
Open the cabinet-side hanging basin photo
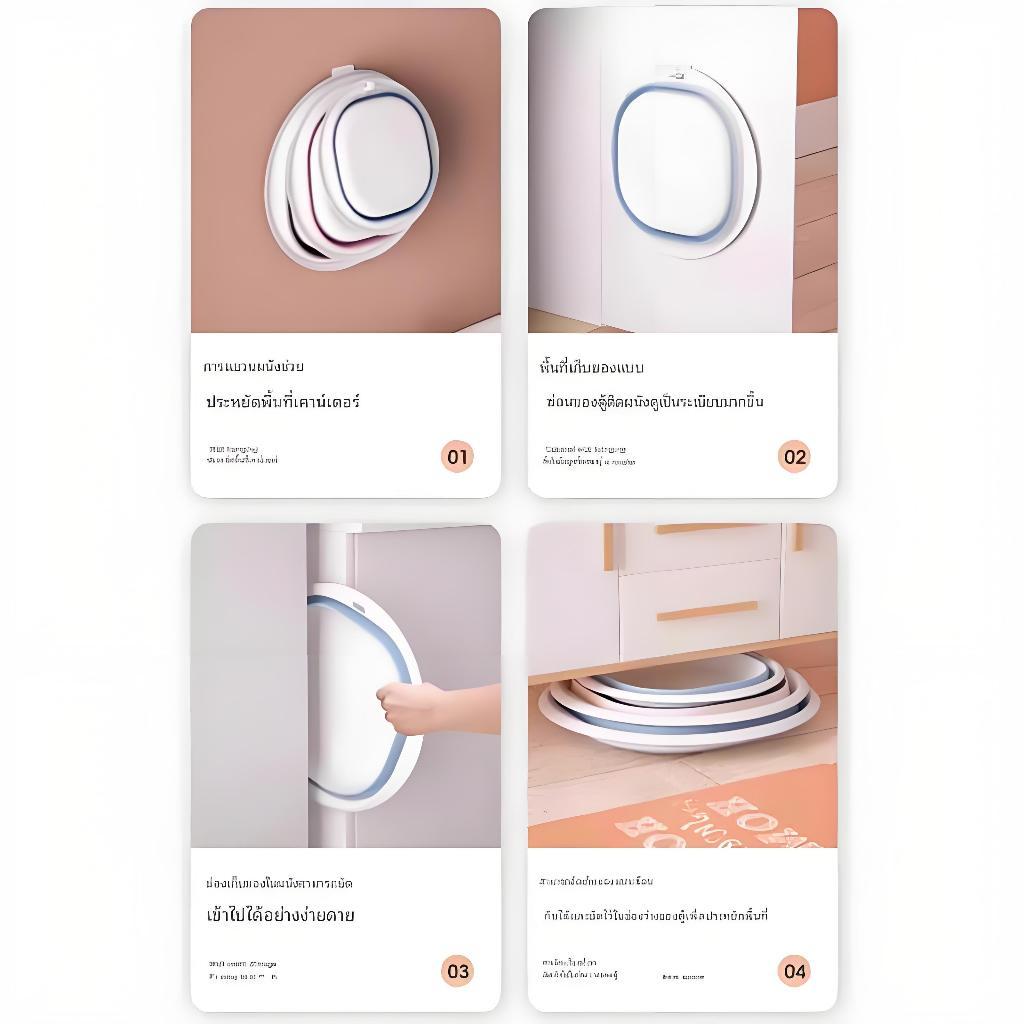coord(682,170)
